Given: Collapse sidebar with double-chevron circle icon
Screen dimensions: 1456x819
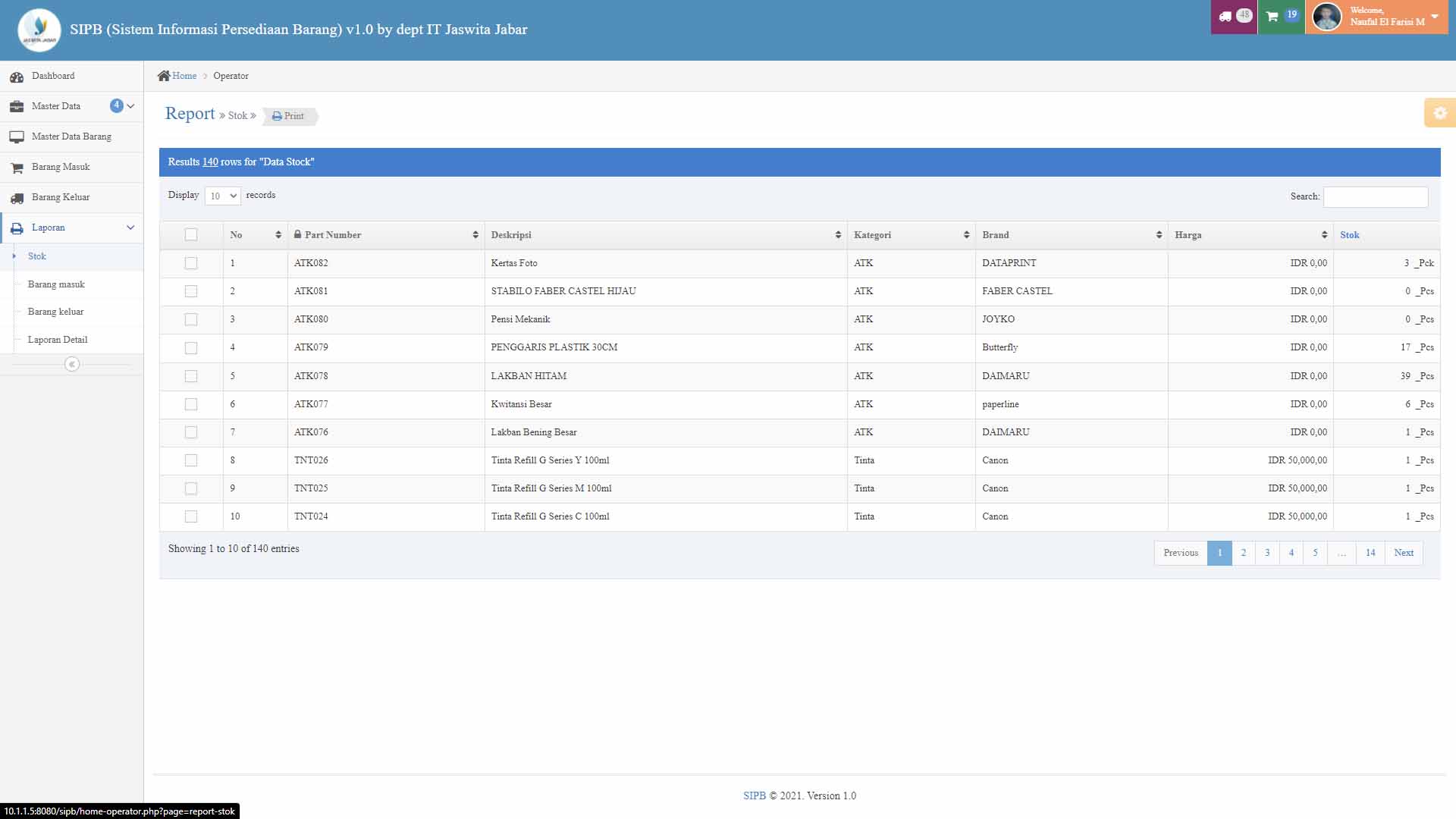Looking at the screenshot, I should [x=72, y=365].
